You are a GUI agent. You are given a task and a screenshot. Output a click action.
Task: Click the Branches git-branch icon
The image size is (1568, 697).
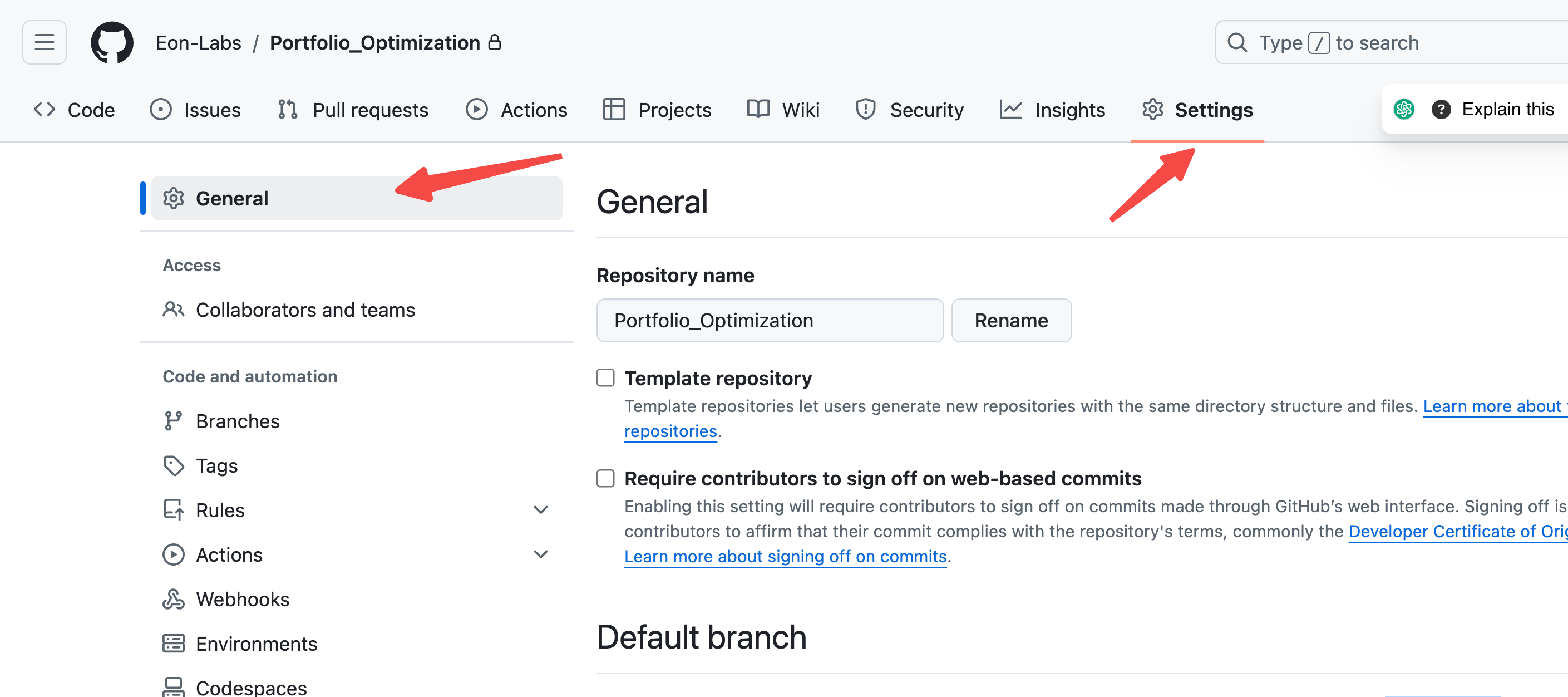click(174, 421)
